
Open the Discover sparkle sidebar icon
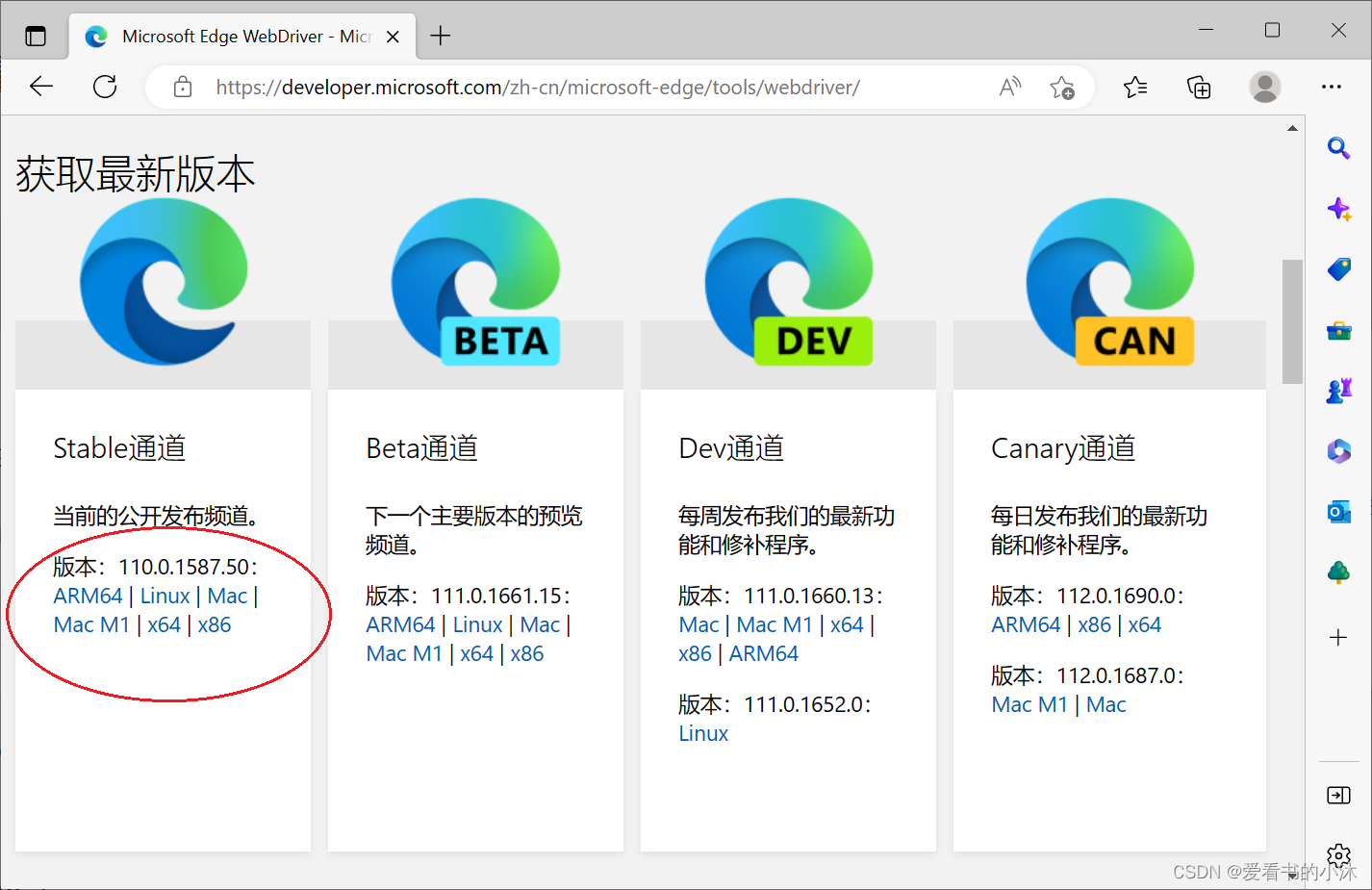click(1338, 209)
